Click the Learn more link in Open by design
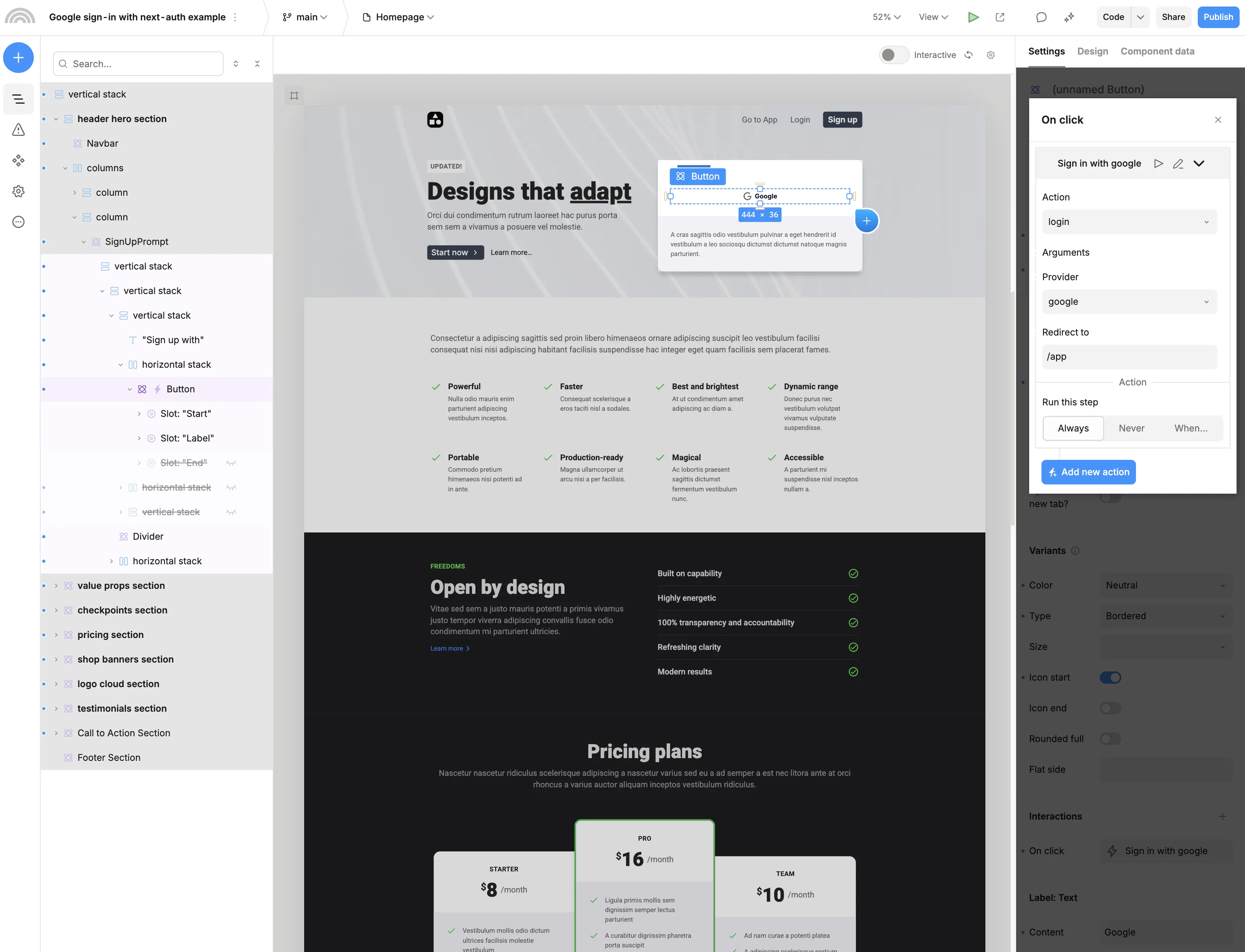1245x952 pixels. (450, 648)
